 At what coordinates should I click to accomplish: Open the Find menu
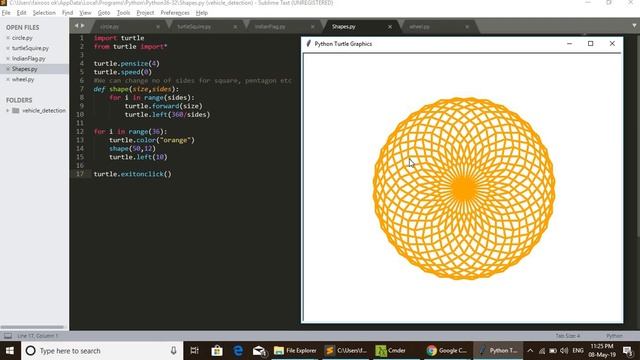point(67,13)
